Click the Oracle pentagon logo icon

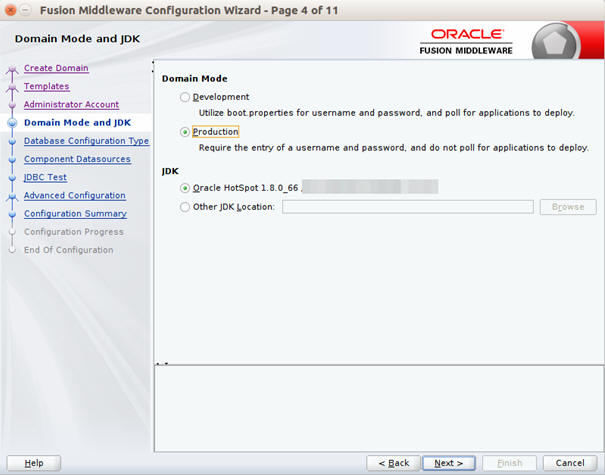[x=555, y=42]
